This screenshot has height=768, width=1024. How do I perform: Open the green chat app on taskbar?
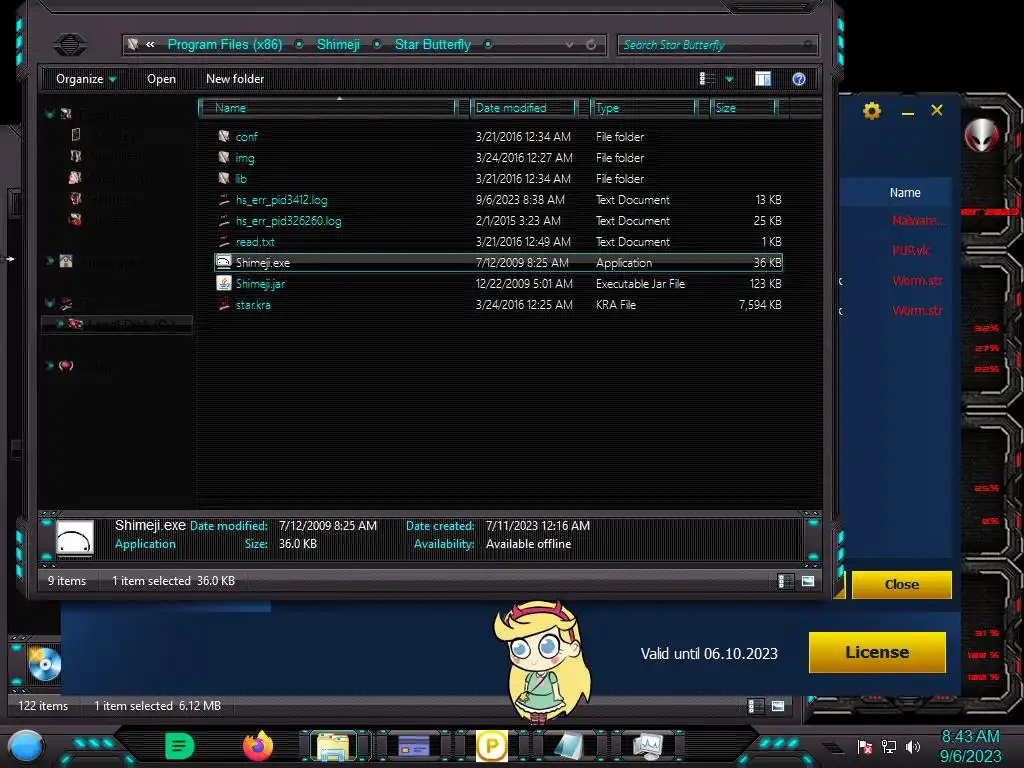click(180, 746)
